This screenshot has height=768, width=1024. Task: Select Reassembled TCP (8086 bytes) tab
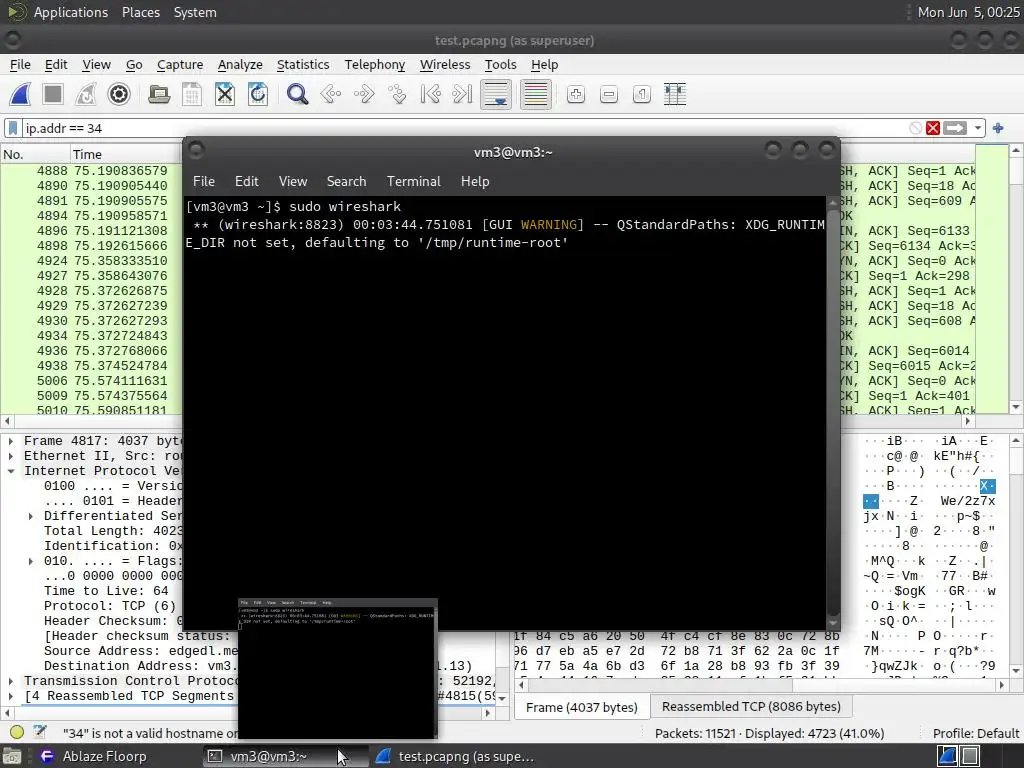coord(751,707)
